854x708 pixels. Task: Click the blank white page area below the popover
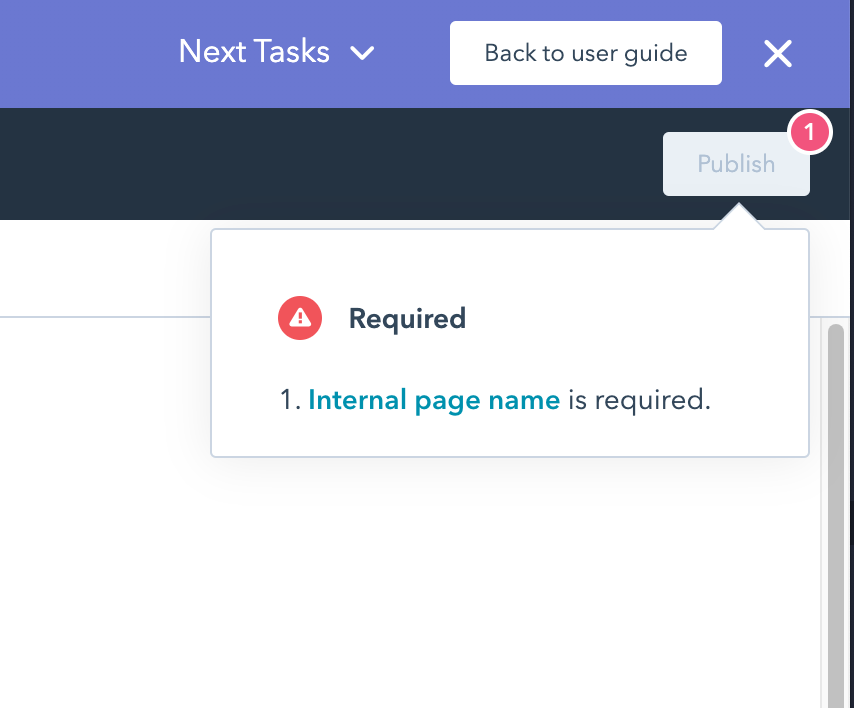(x=400, y=580)
